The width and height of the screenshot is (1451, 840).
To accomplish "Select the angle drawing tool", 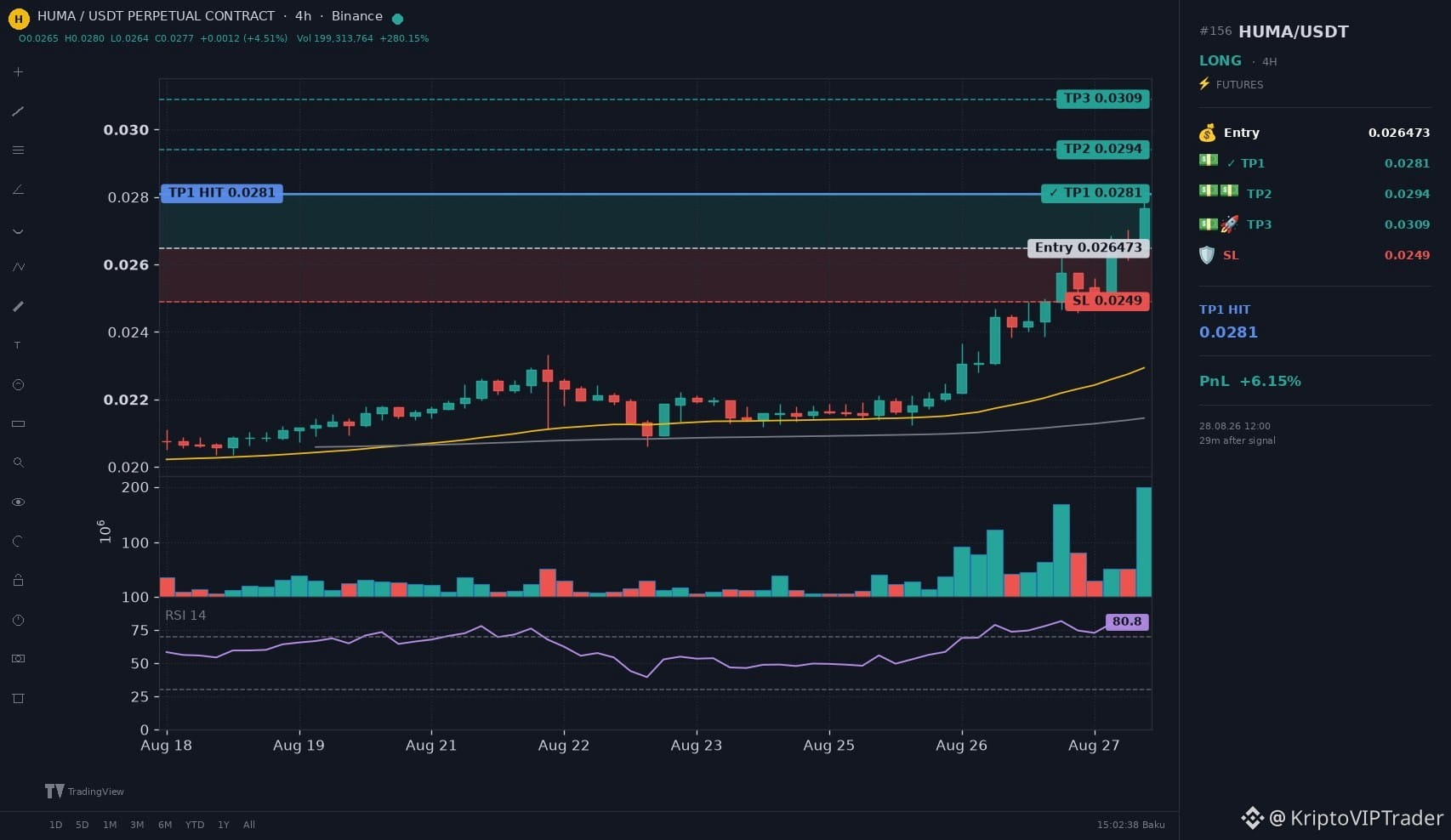I will point(18,190).
